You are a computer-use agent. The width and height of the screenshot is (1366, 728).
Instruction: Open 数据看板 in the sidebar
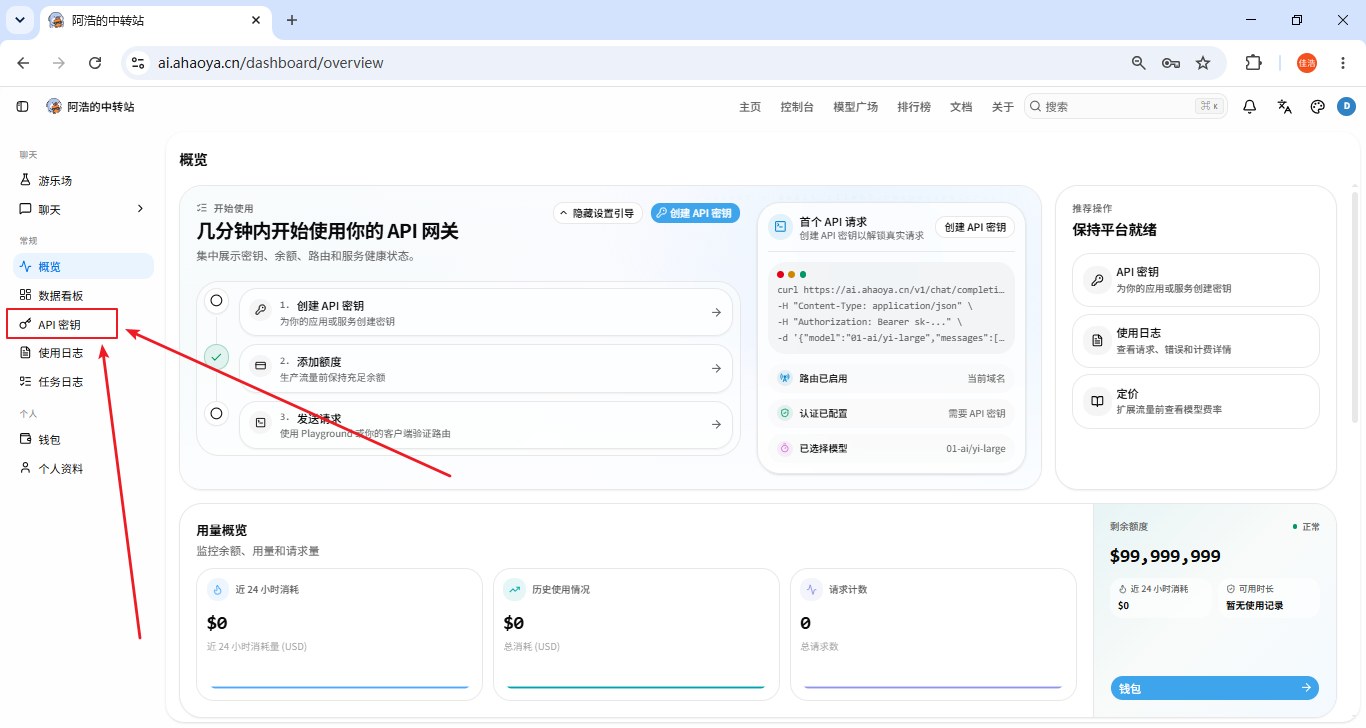click(83, 296)
